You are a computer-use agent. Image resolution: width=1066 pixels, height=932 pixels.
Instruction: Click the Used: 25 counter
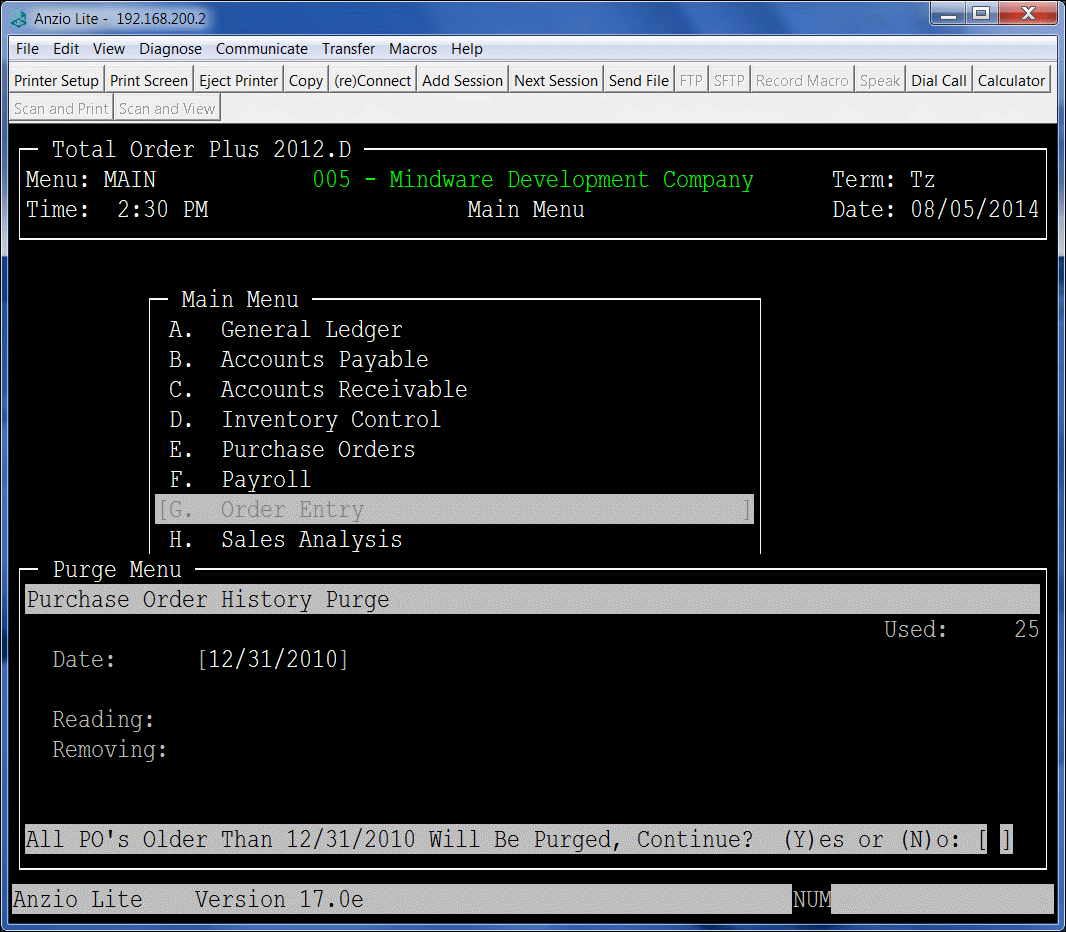click(x=961, y=629)
